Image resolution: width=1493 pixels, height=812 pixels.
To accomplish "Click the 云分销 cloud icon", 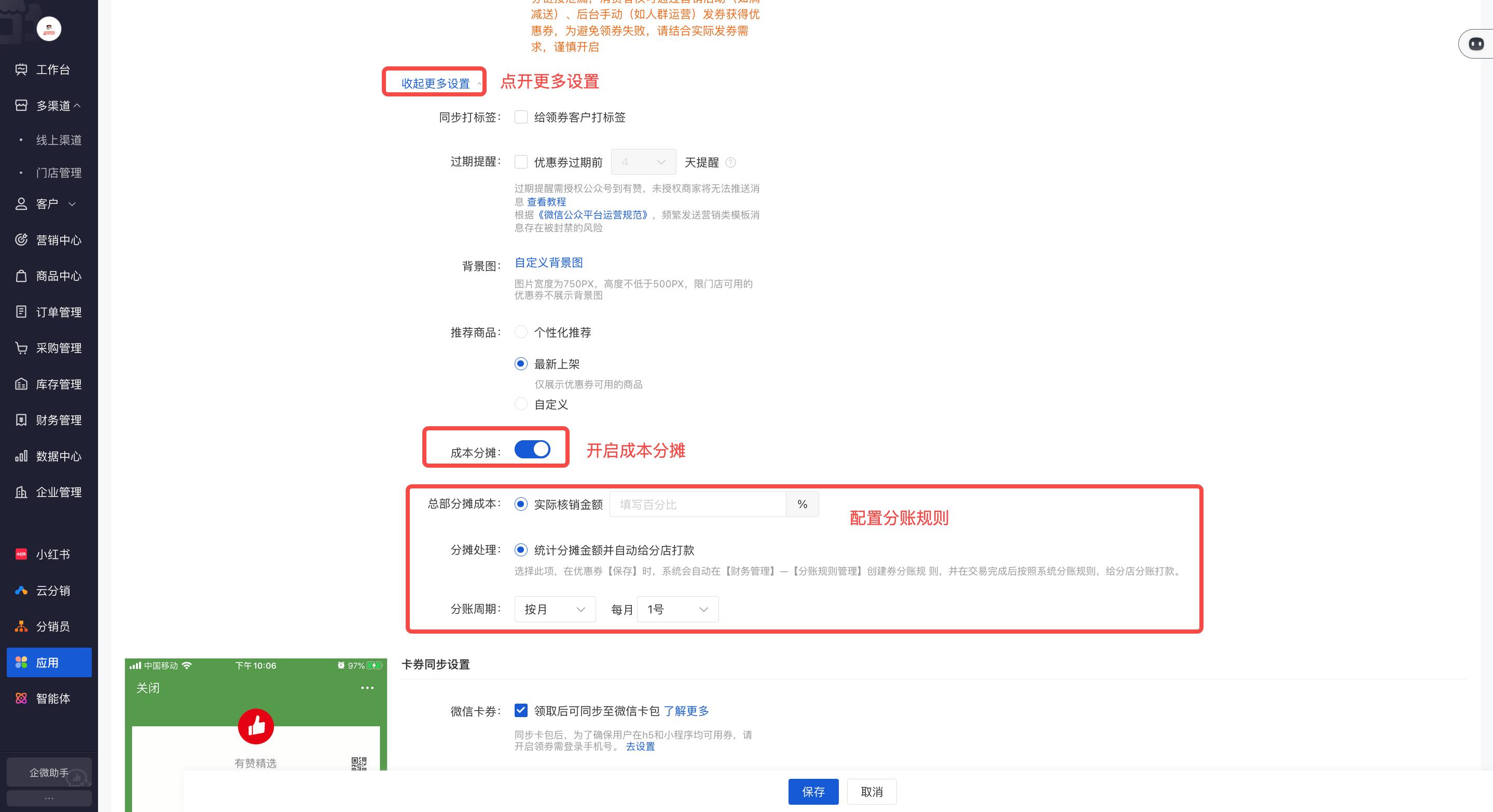I will pos(21,590).
